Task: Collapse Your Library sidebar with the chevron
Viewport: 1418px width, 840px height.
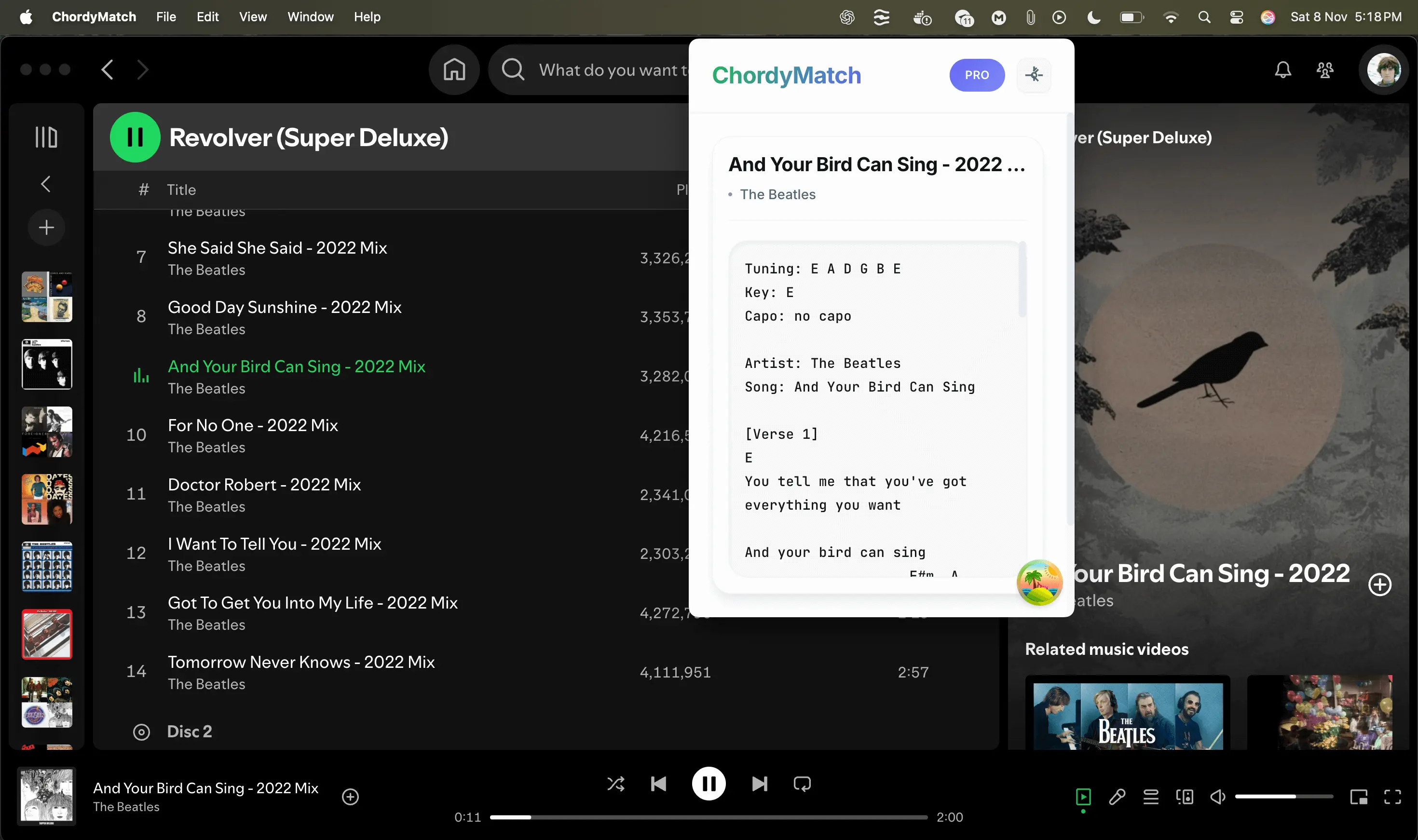Action: point(46,183)
